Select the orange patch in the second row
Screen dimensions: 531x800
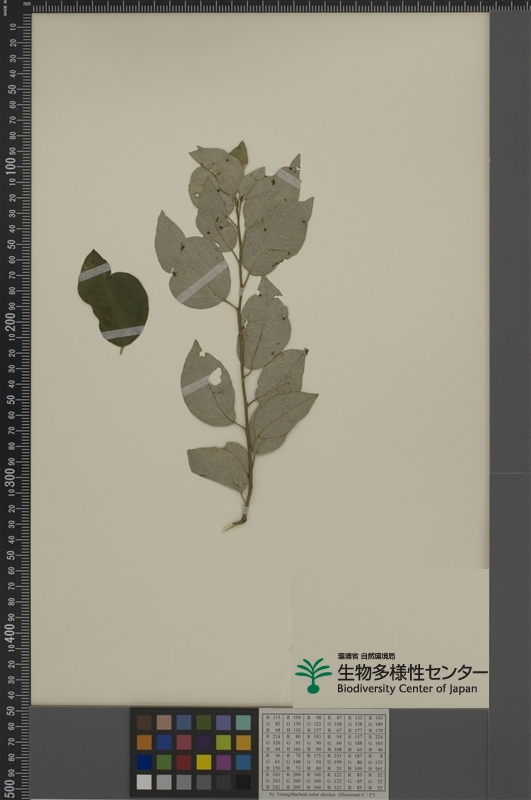(x=144, y=742)
